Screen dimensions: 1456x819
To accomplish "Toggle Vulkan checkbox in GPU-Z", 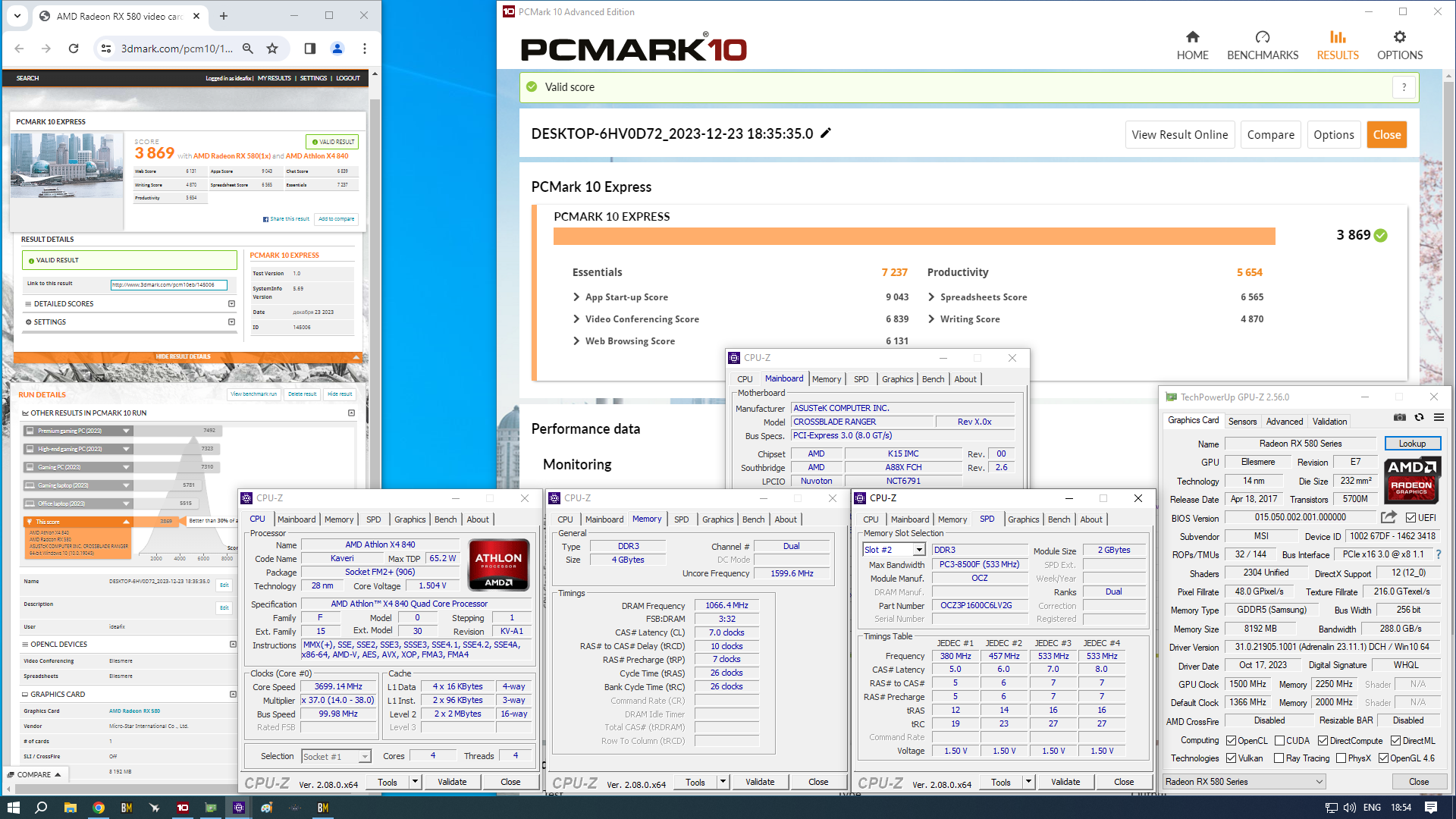I will (x=1232, y=758).
